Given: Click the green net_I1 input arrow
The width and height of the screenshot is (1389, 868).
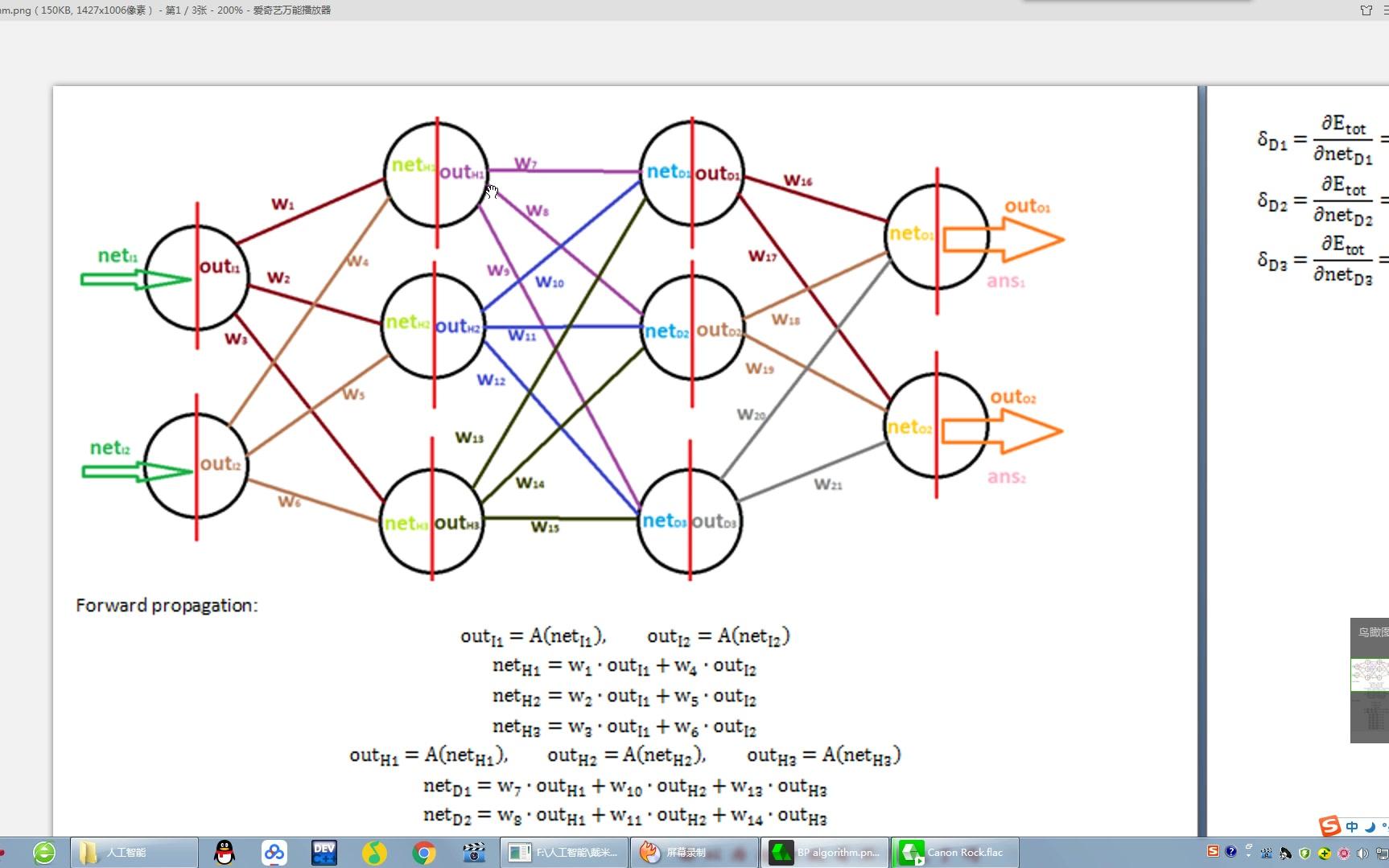Looking at the screenshot, I should (x=135, y=279).
